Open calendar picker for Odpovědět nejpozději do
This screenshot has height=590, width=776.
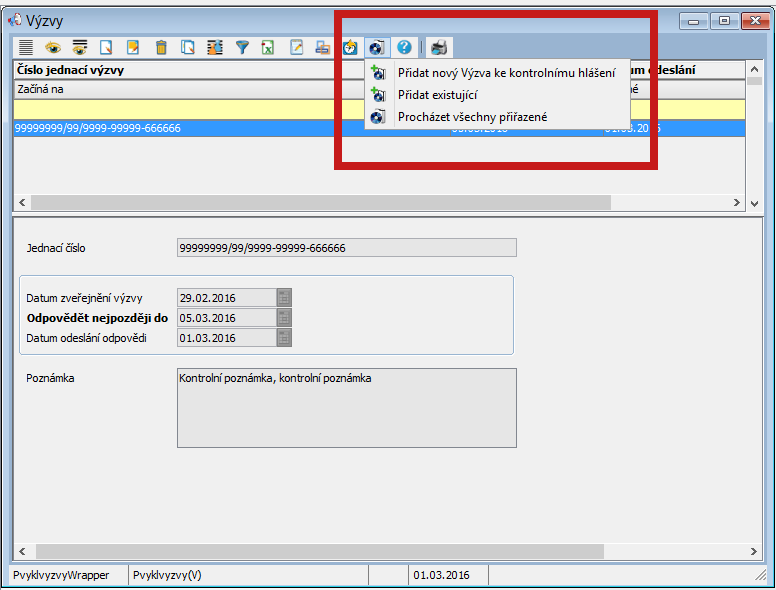(x=284, y=318)
